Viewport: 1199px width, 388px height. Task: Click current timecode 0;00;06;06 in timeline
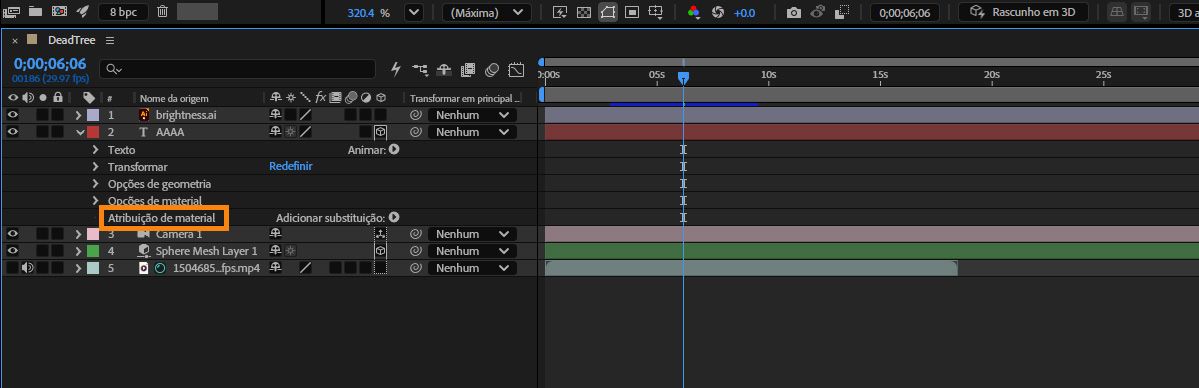point(50,64)
